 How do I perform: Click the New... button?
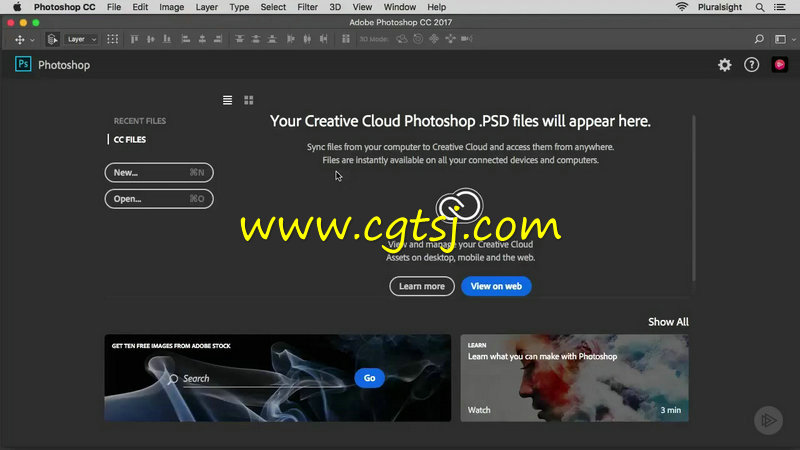coord(159,172)
